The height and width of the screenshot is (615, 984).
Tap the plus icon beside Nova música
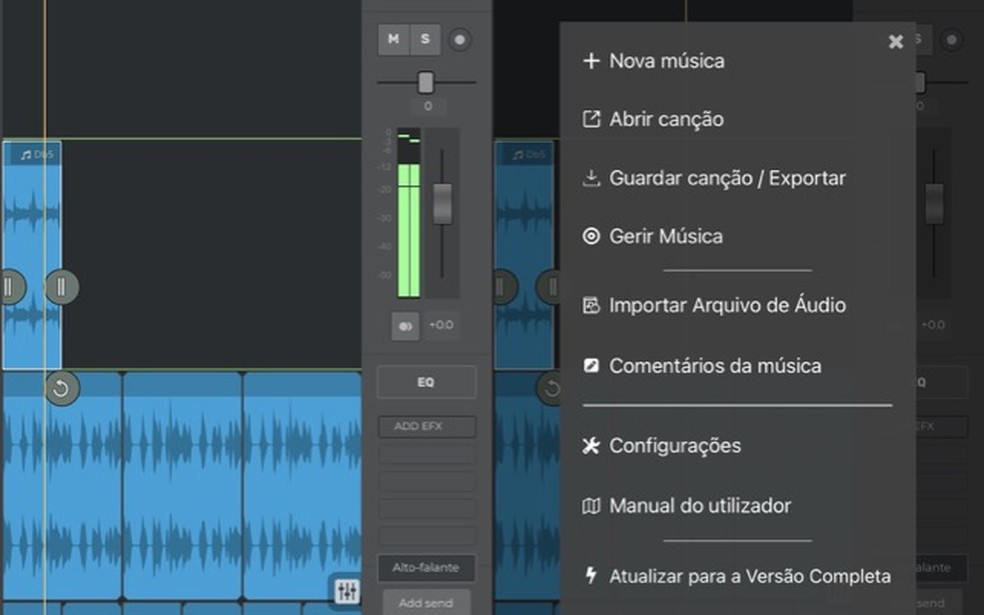point(590,61)
